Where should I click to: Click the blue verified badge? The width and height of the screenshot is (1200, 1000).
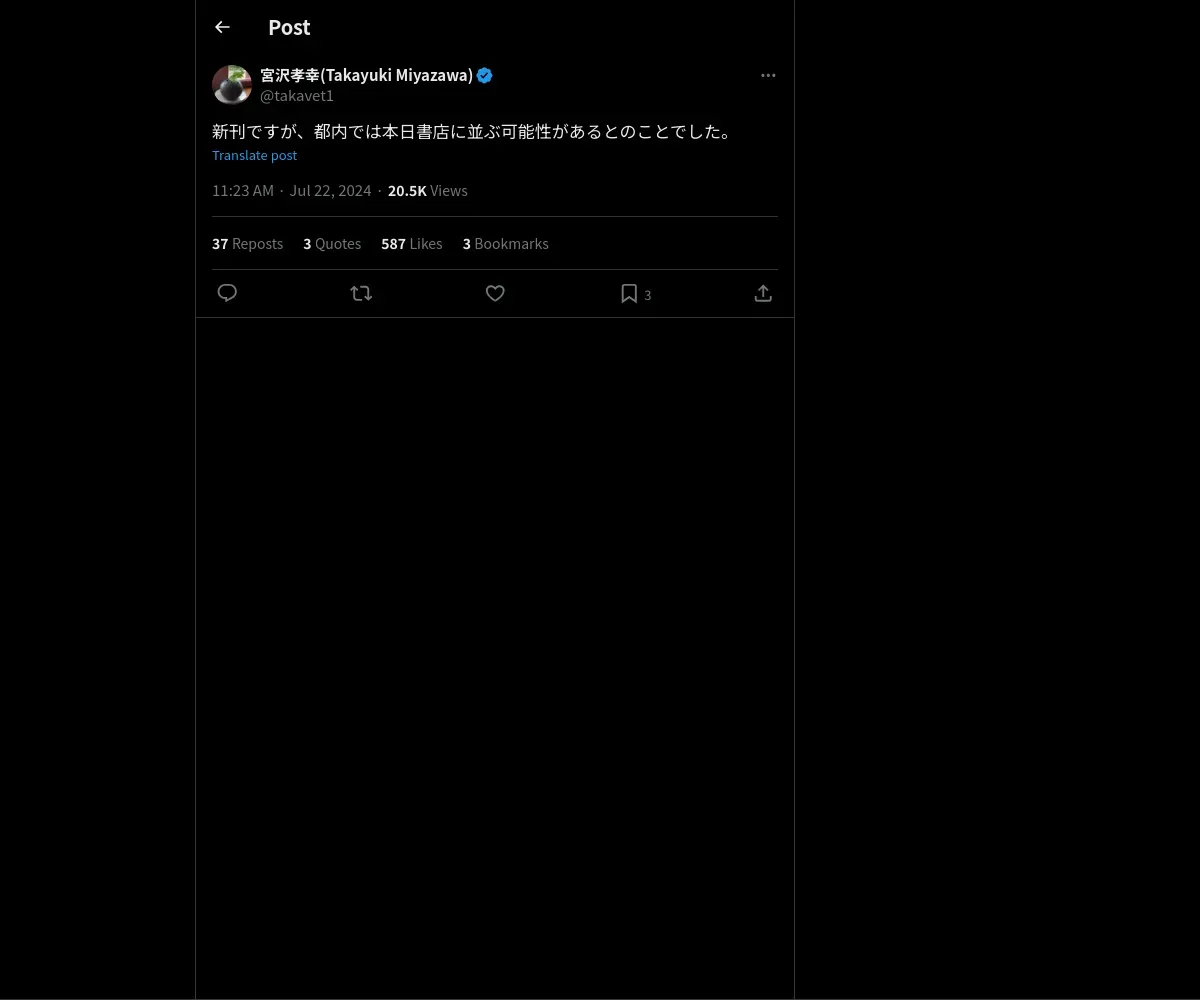(485, 75)
